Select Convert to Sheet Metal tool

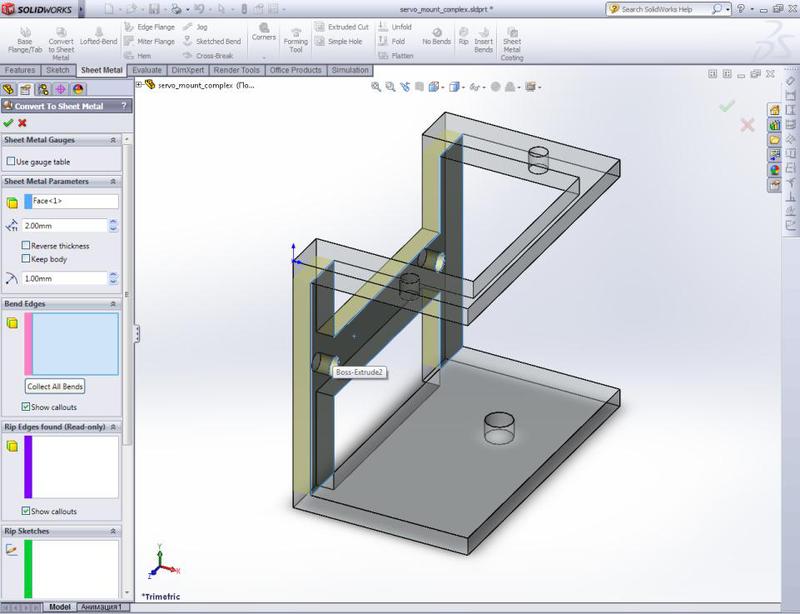point(61,44)
